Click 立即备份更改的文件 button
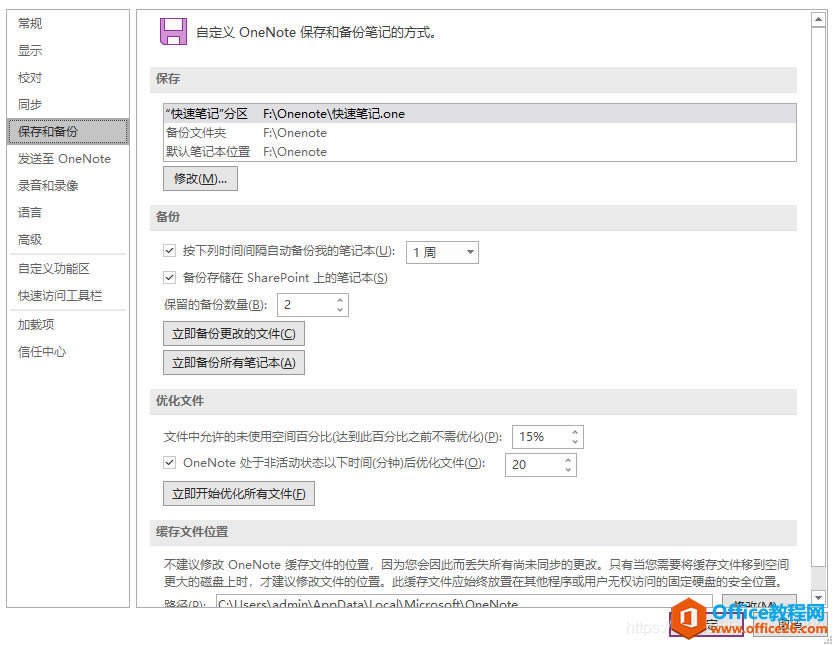Viewport: 834px width, 646px height. coord(234,334)
